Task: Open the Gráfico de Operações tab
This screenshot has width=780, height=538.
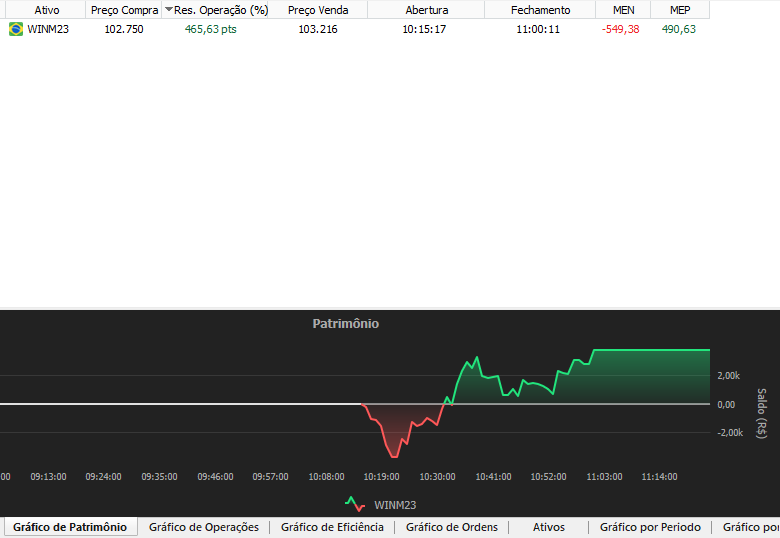Action: pos(204,527)
